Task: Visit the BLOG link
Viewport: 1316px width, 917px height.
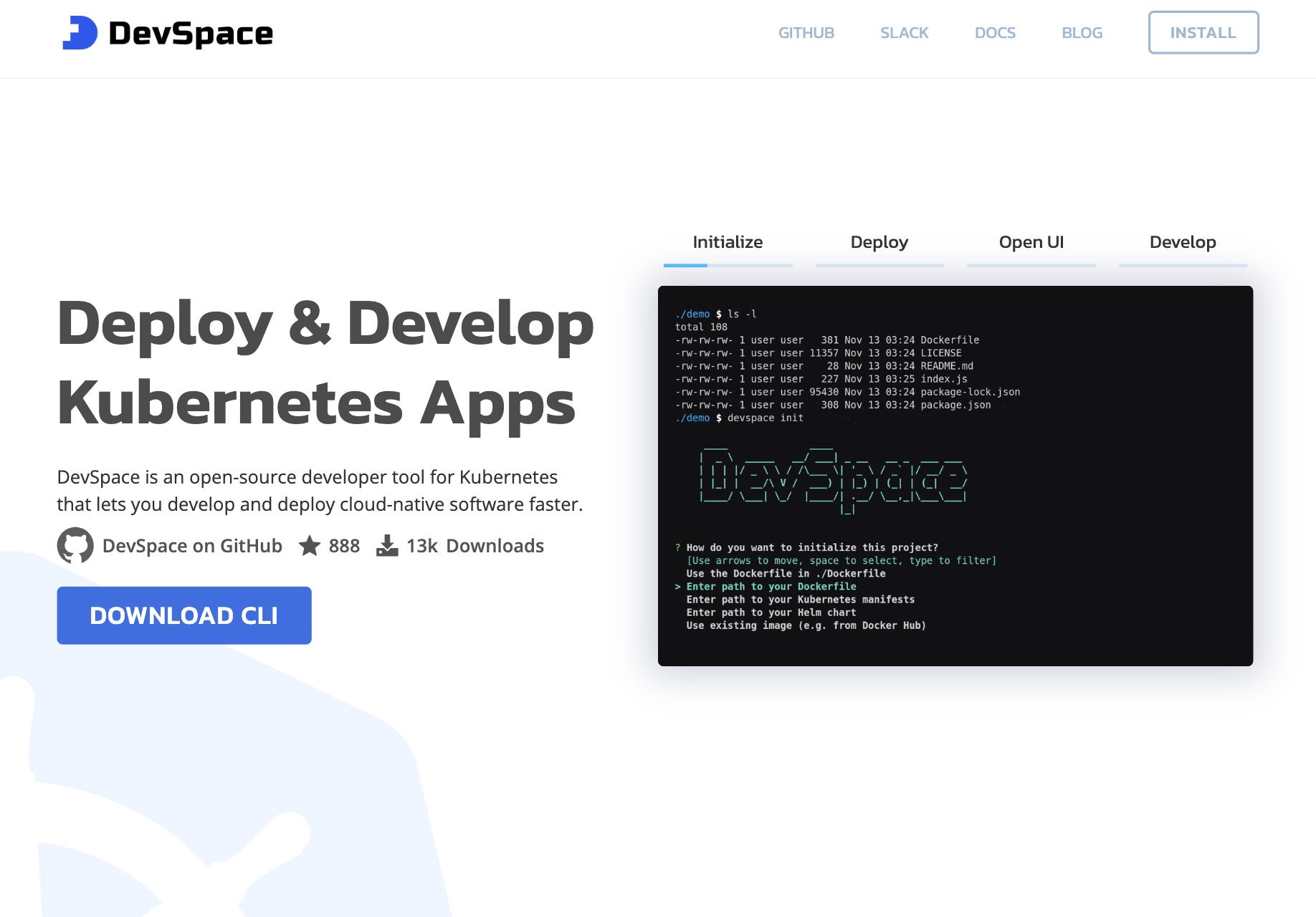Action: point(1082,33)
